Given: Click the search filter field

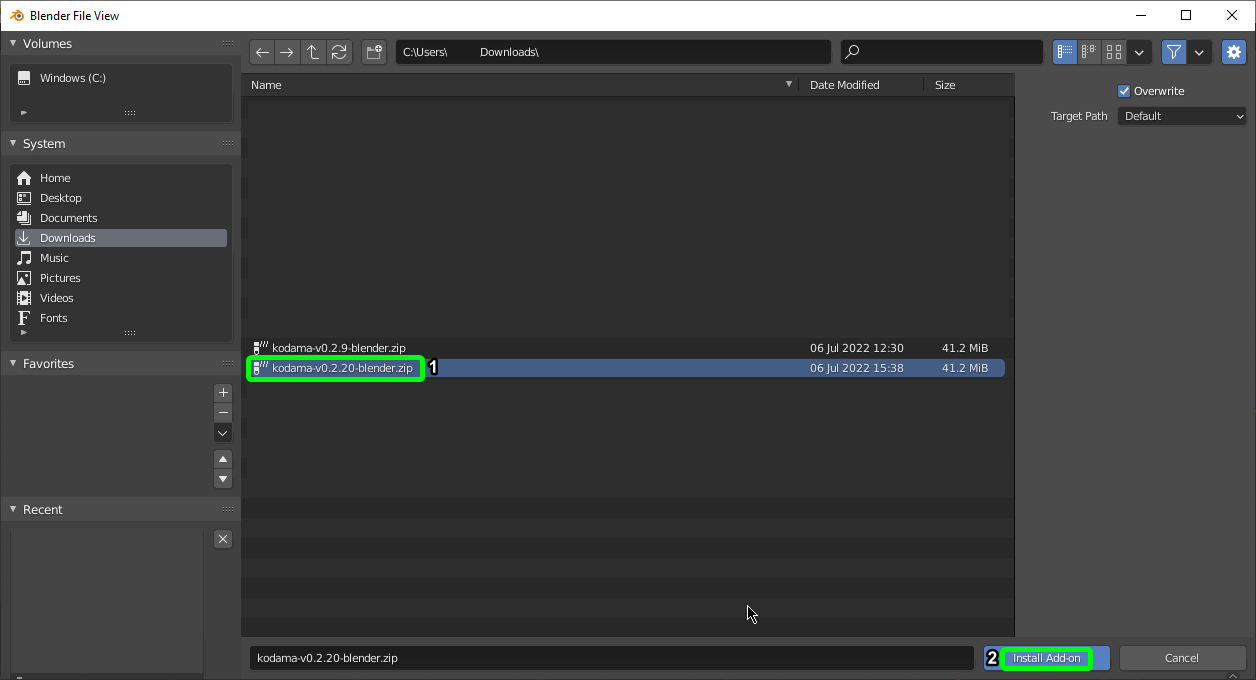Looking at the screenshot, I should point(942,52).
